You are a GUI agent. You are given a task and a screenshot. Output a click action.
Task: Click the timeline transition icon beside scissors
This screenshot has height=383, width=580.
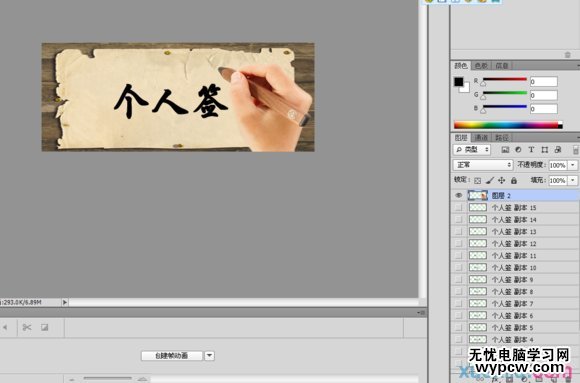(x=45, y=327)
